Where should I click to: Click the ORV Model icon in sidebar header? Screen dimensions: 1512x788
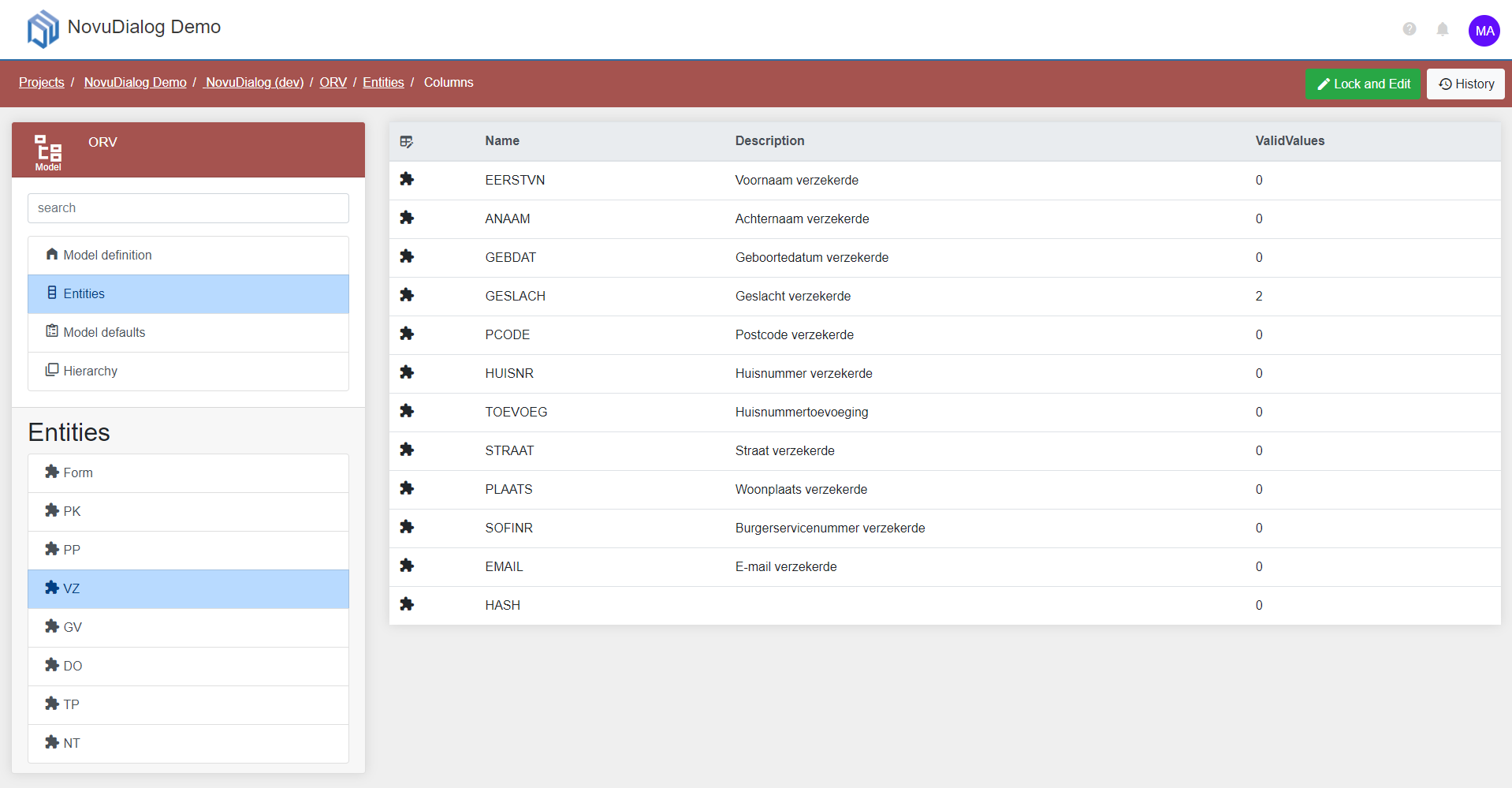coord(48,152)
